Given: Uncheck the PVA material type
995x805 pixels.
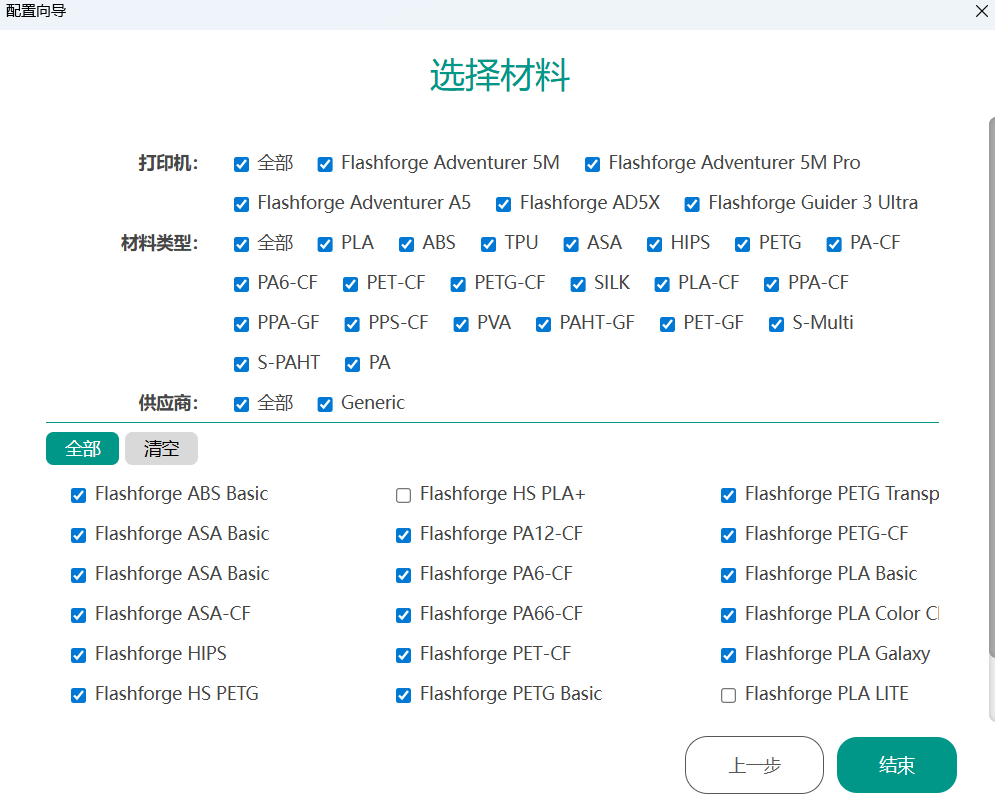Looking at the screenshot, I should click(x=461, y=324).
